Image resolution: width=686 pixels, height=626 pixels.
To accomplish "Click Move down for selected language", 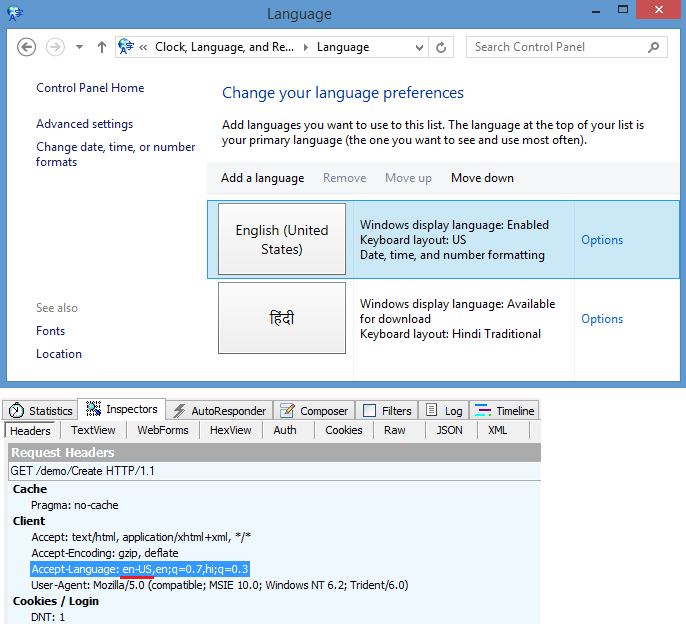I will [483, 178].
